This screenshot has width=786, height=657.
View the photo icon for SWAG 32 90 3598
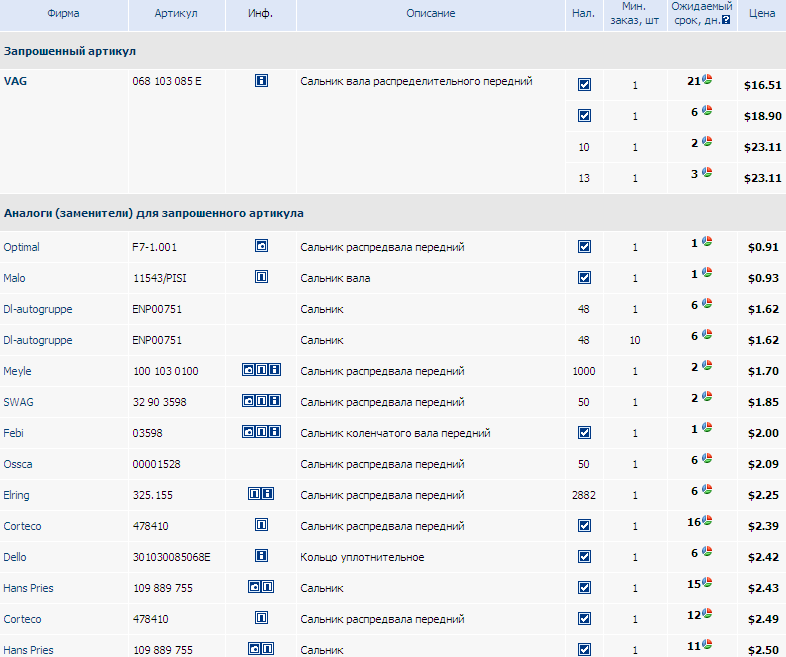249,401
